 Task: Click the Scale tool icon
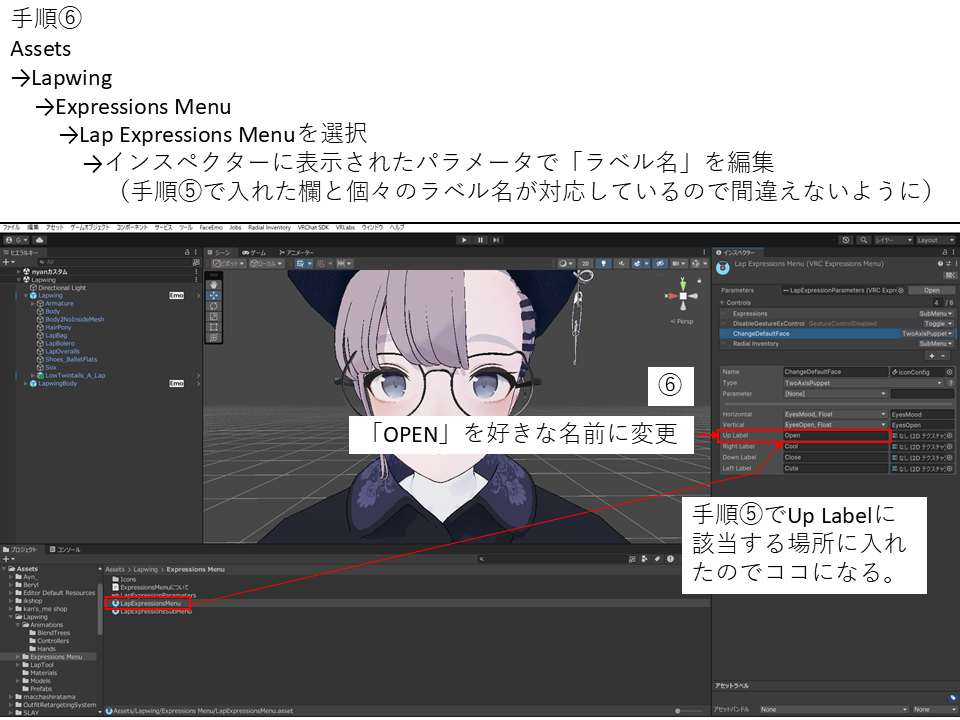point(213,317)
